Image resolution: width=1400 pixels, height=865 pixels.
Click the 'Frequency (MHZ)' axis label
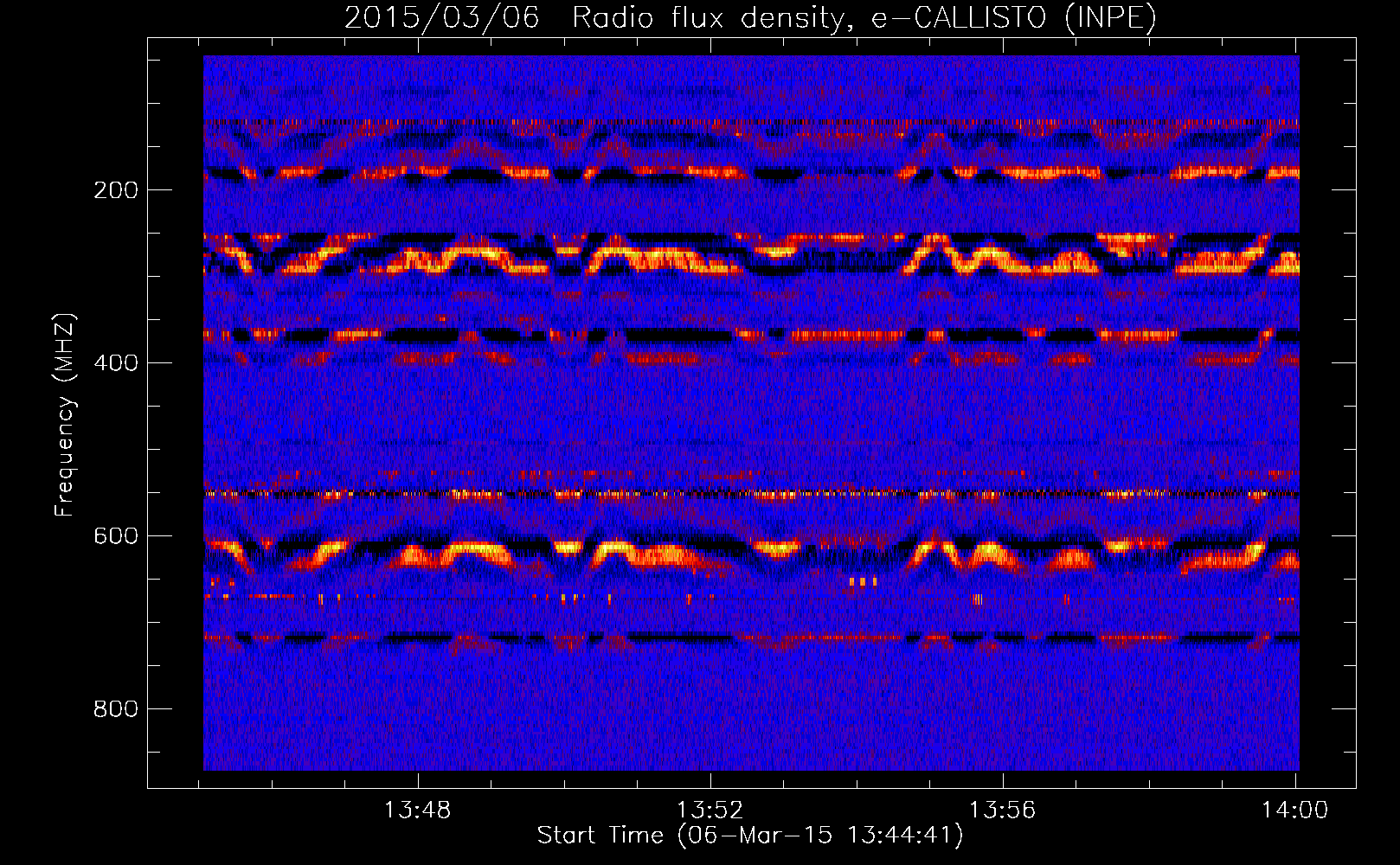tap(65, 415)
